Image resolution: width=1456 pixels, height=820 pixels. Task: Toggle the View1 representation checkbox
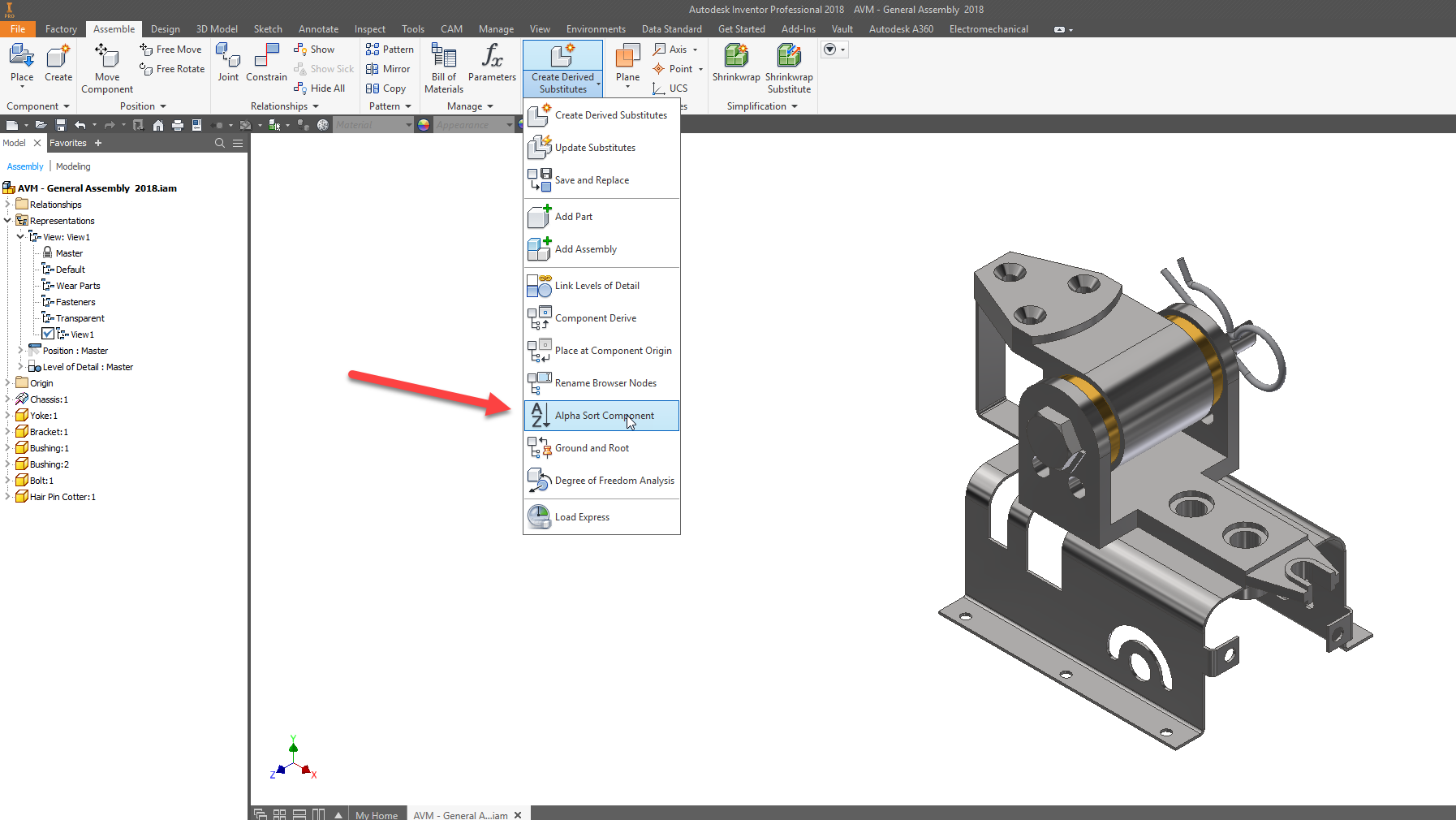pos(48,334)
